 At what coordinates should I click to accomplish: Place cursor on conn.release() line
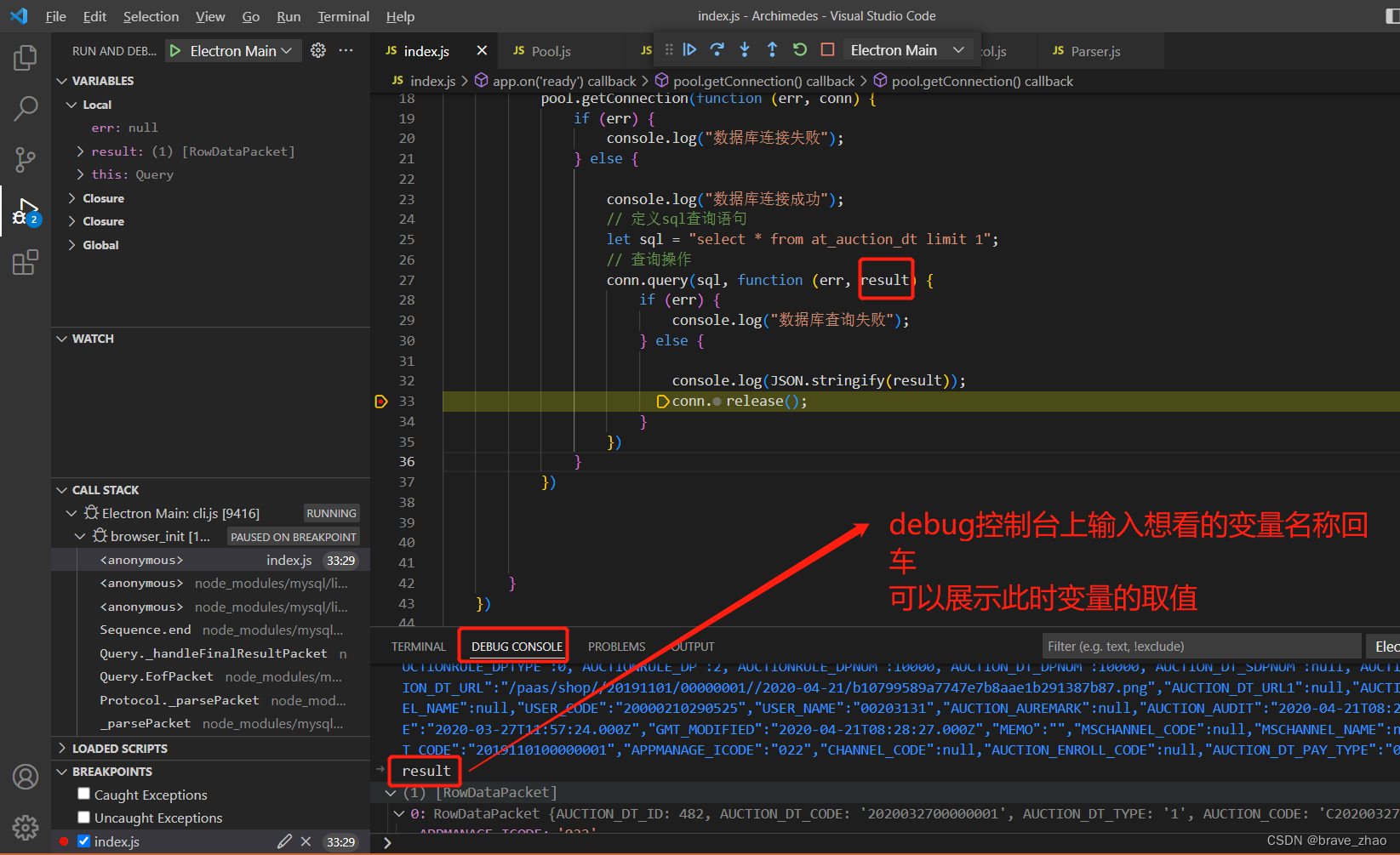pos(919,402)
